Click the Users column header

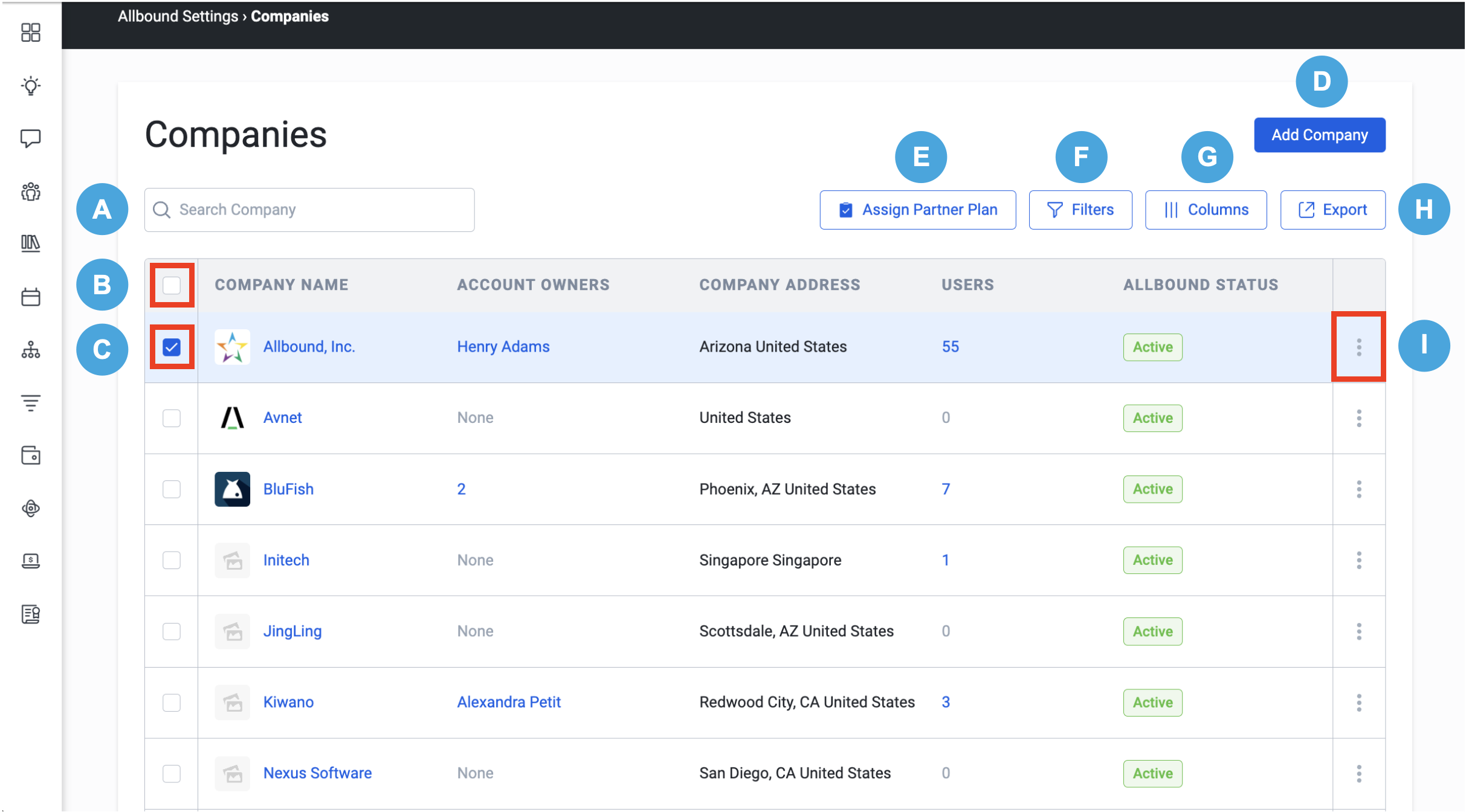(967, 285)
